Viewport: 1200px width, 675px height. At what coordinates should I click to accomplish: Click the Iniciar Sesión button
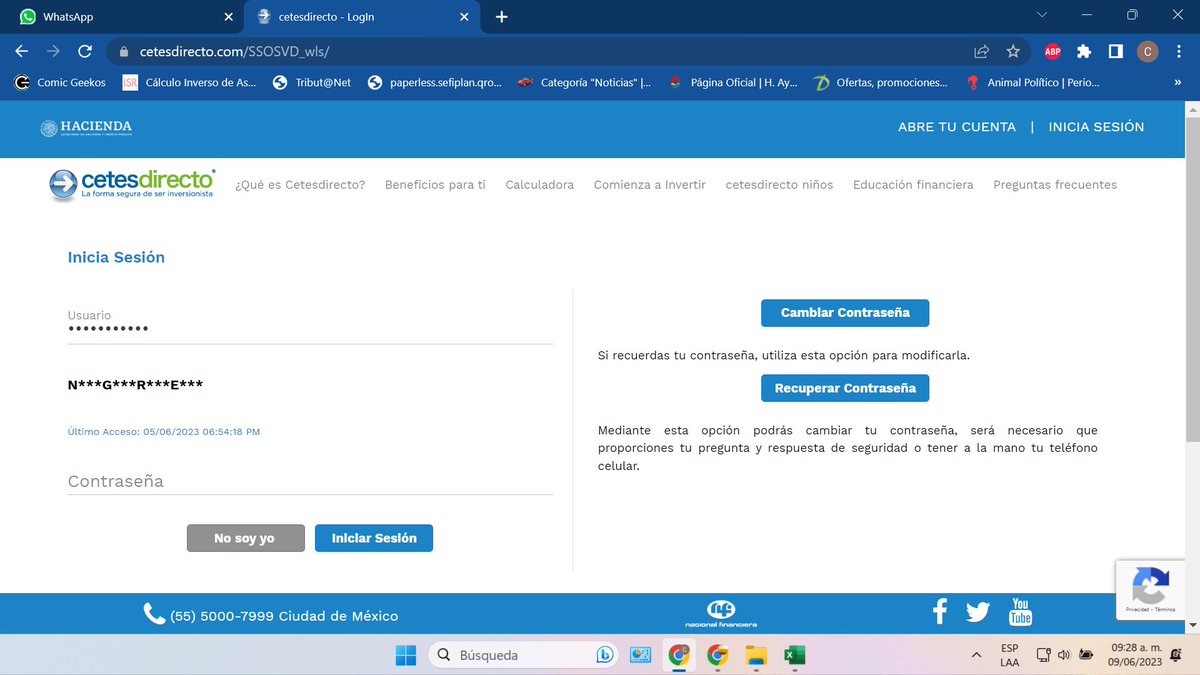374,538
